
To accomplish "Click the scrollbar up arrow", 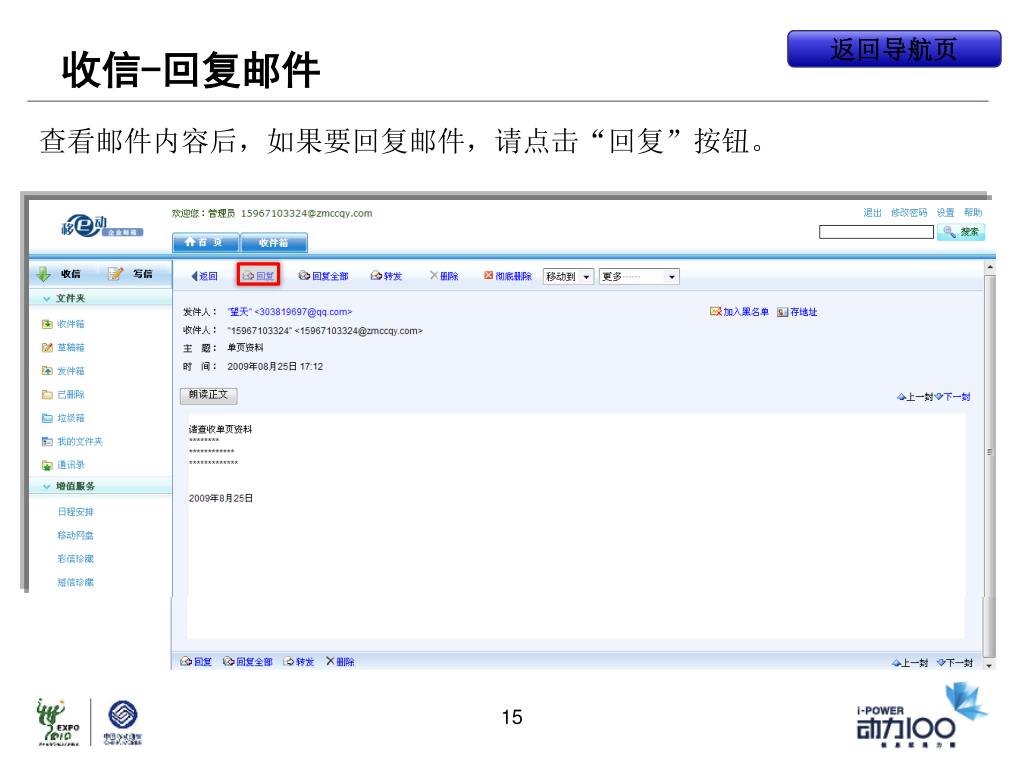I will coord(989,267).
